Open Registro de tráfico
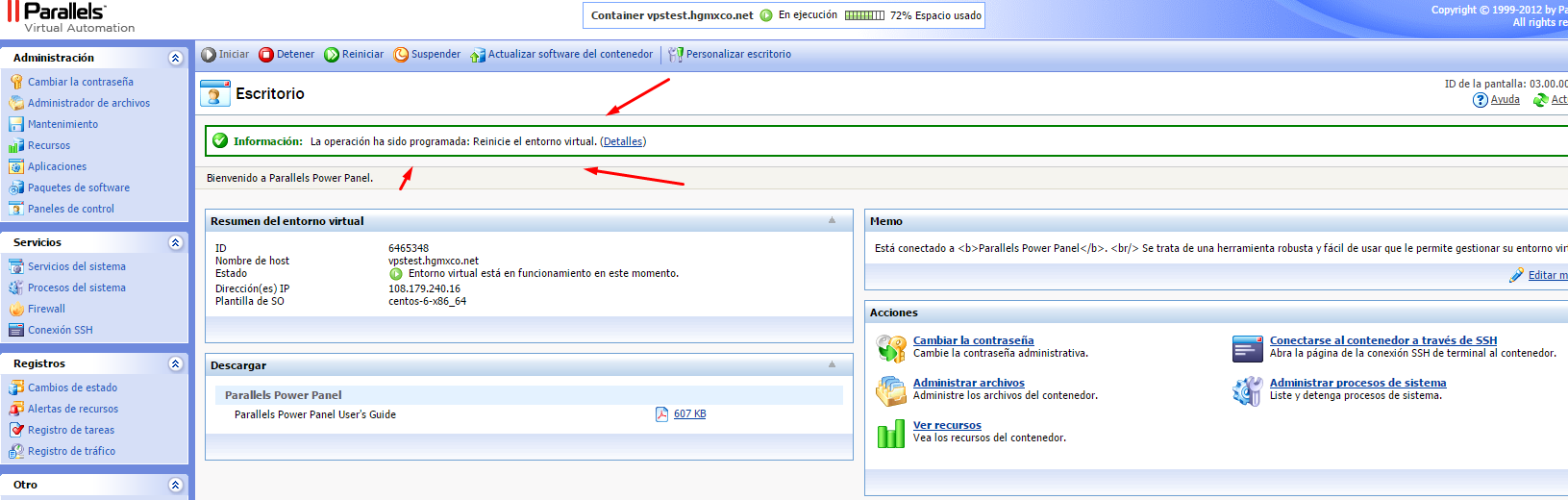Screen dimensions: 1568x500 point(71,451)
